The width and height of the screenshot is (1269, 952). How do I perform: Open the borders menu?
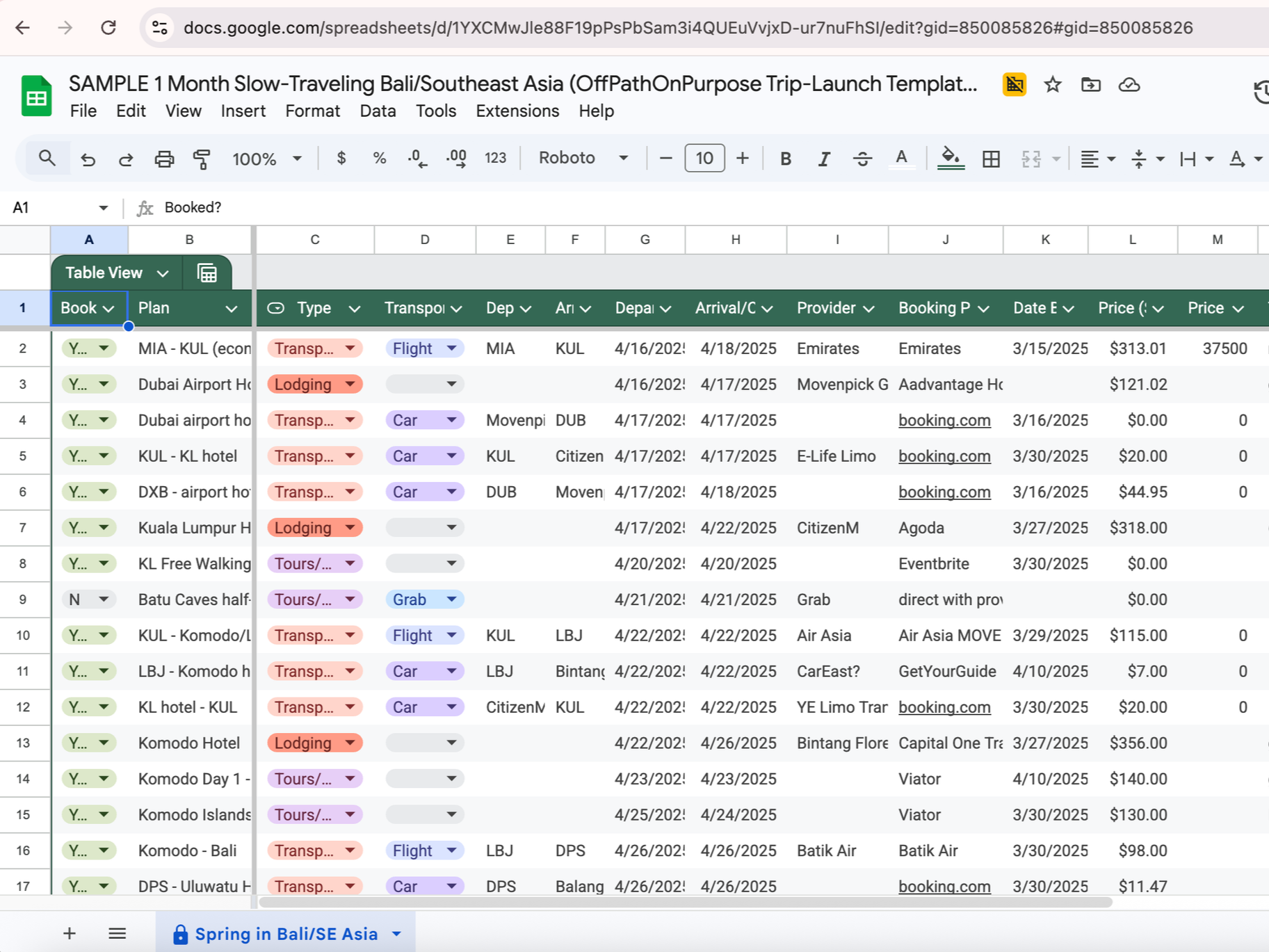(x=991, y=159)
